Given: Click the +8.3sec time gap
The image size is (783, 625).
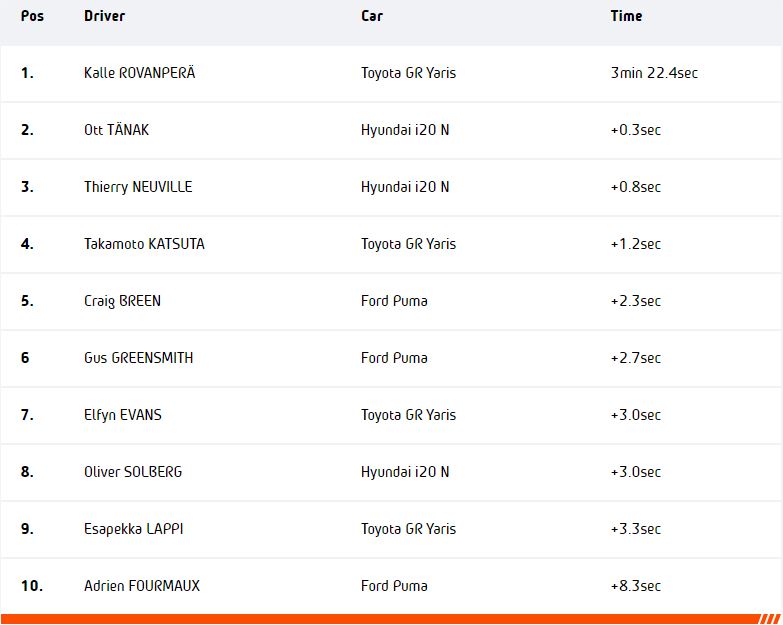Looking at the screenshot, I should (636, 586).
